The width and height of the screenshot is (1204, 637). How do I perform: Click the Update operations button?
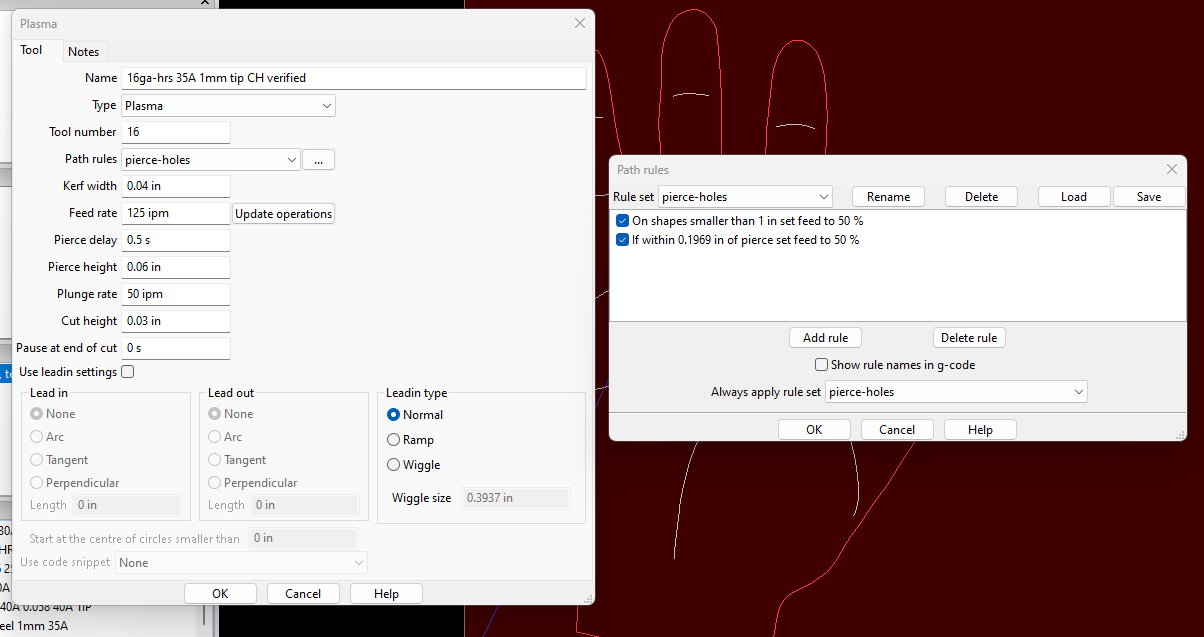tap(283, 214)
